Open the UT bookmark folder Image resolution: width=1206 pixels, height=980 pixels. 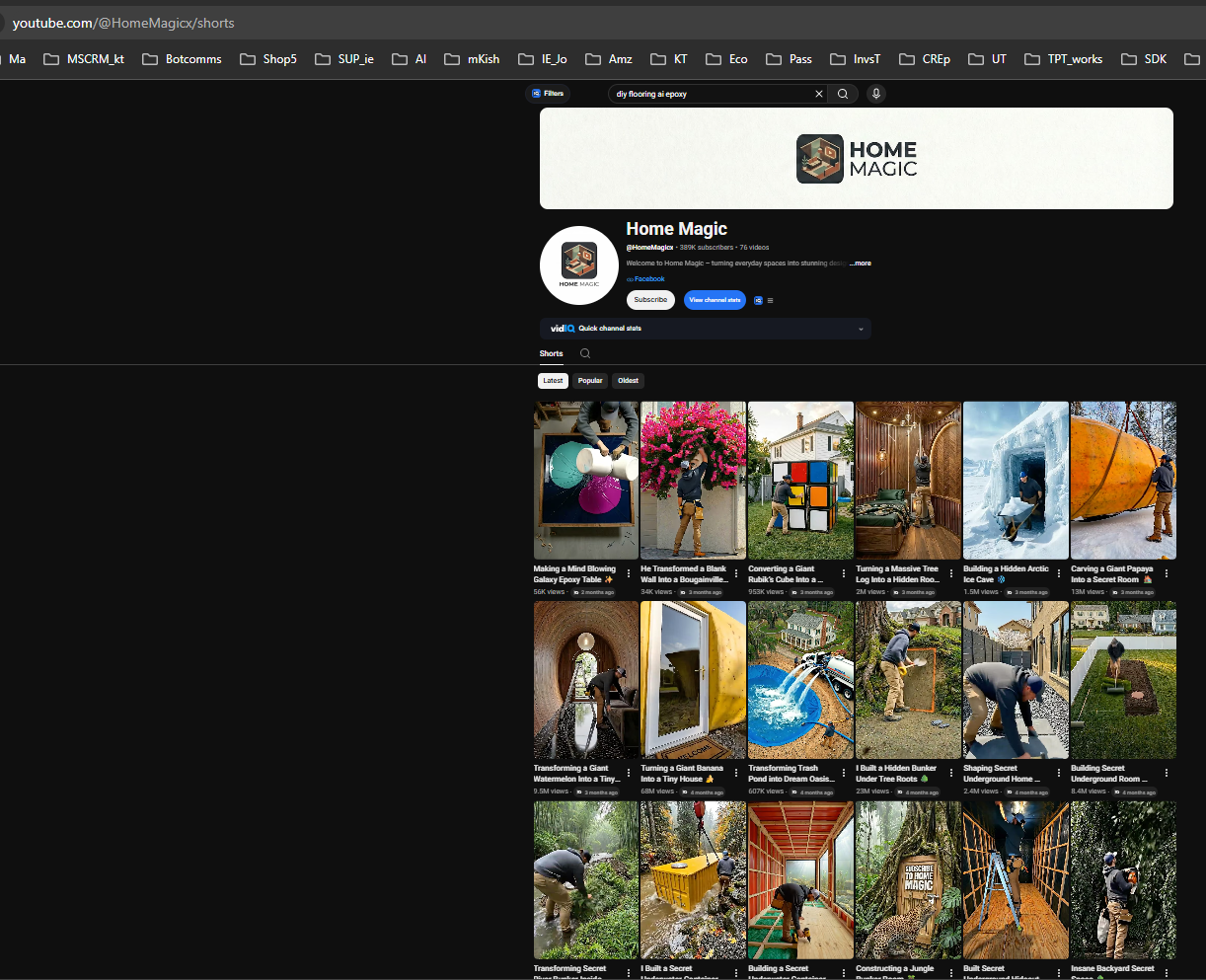point(988,59)
